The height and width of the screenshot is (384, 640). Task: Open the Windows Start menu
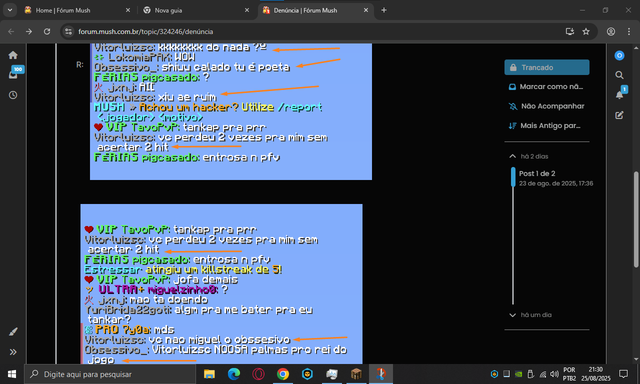[x=12, y=374]
